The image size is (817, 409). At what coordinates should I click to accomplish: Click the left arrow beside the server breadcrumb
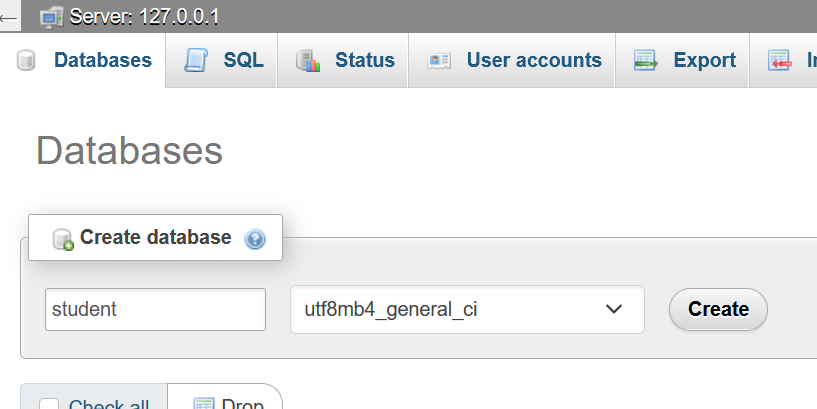pos(10,17)
